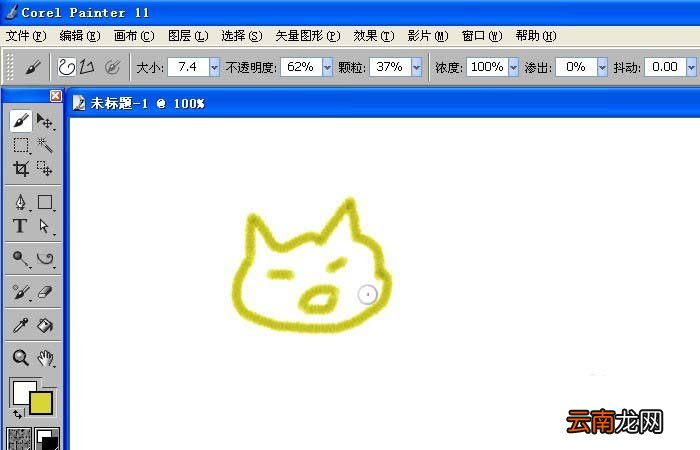This screenshot has height=450, width=700.
Task: Select the white additional color swatch
Action: [x=21, y=390]
